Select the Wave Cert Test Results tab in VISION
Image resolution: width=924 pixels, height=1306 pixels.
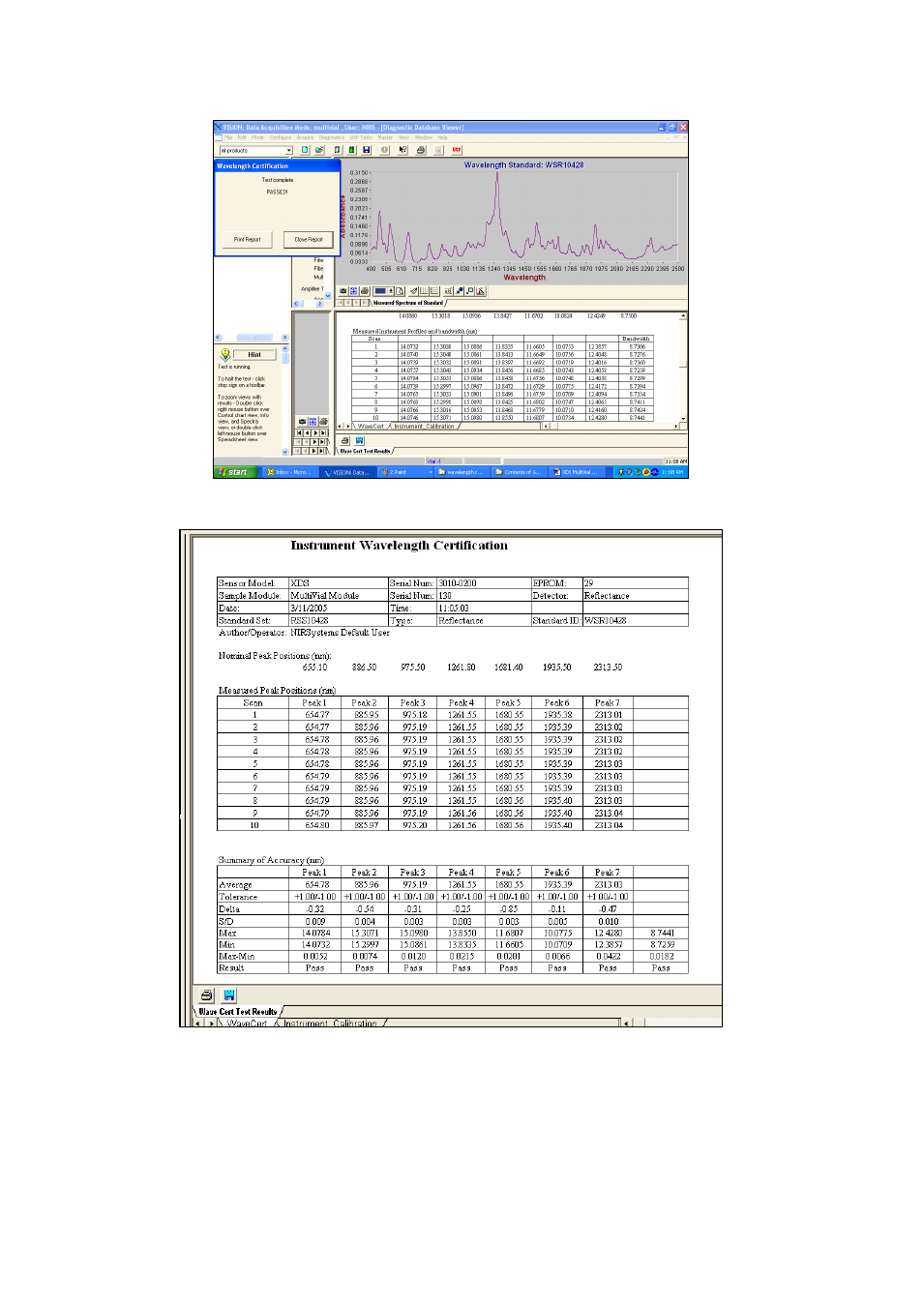point(365,451)
